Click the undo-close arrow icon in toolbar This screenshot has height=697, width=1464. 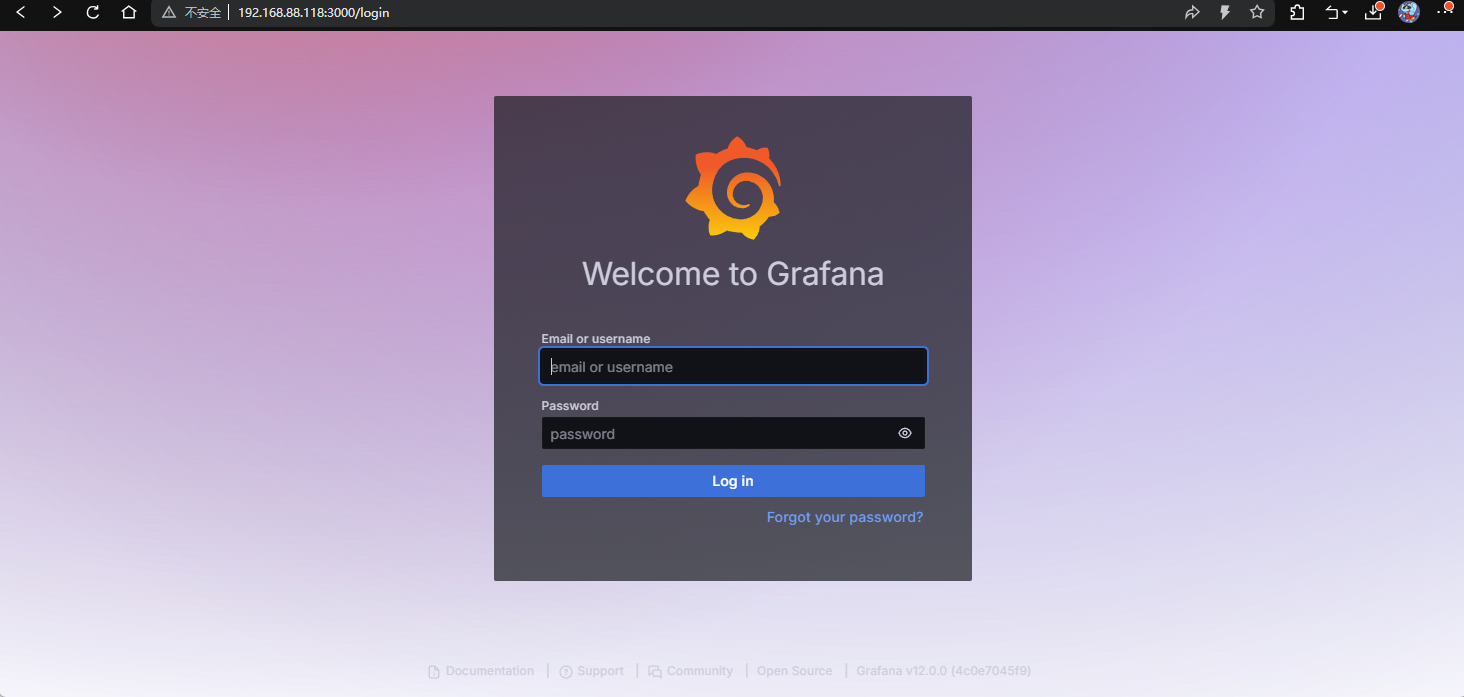tap(1332, 13)
